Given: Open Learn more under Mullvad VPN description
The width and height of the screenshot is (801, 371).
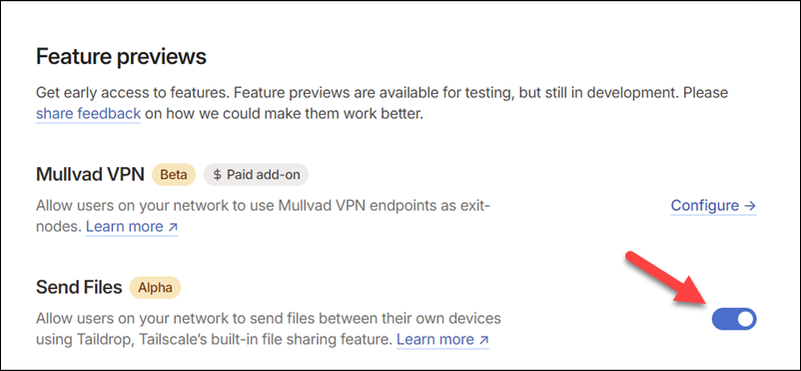Looking at the screenshot, I should (x=132, y=226).
